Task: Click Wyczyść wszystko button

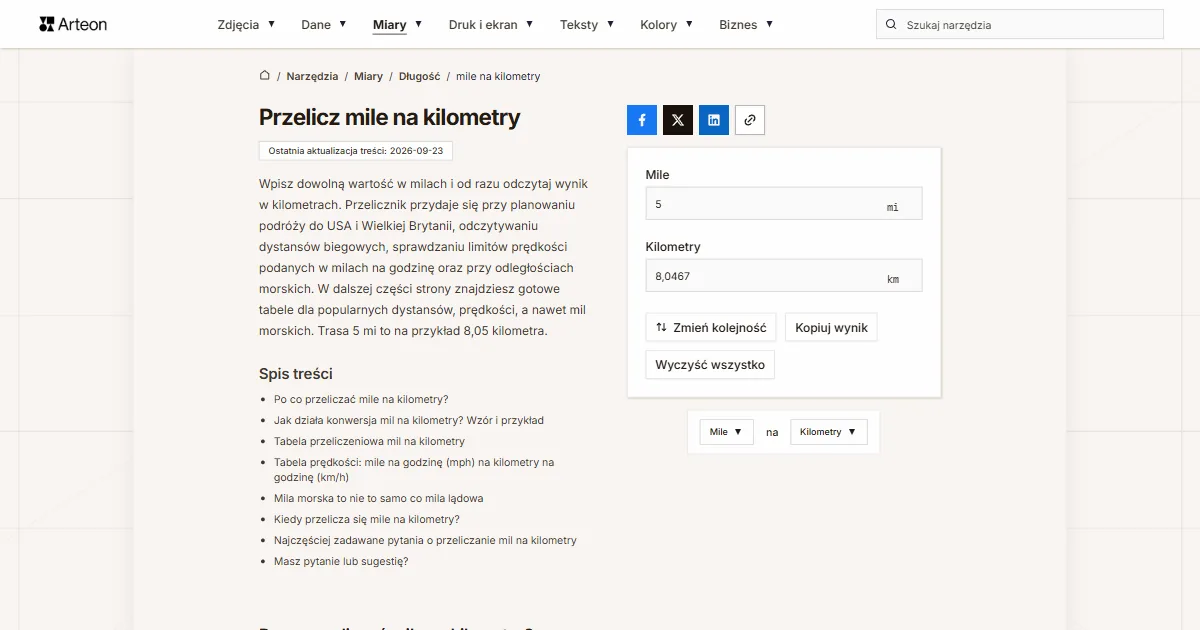Action: (x=710, y=365)
